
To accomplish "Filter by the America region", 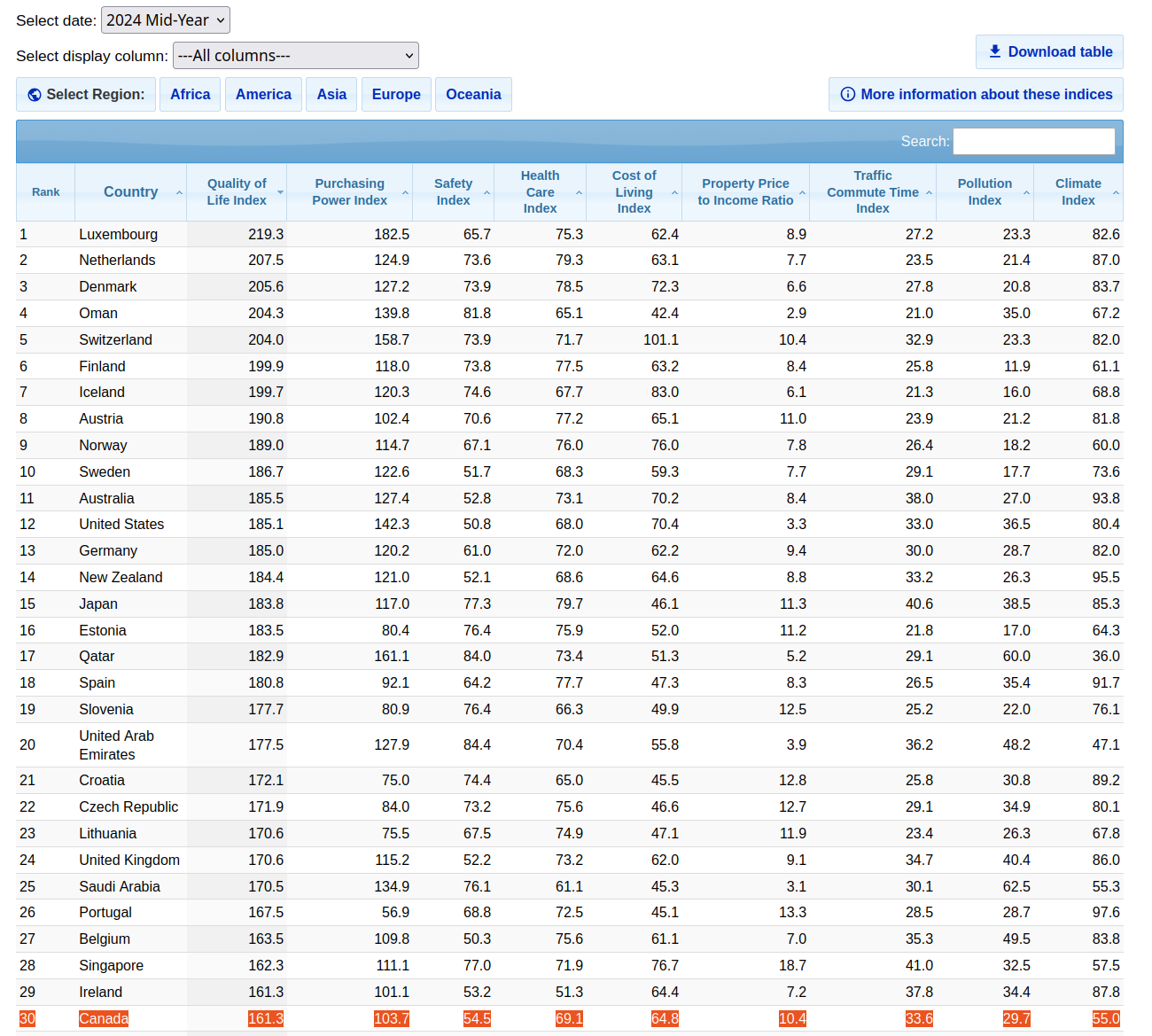I will point(263,95).
